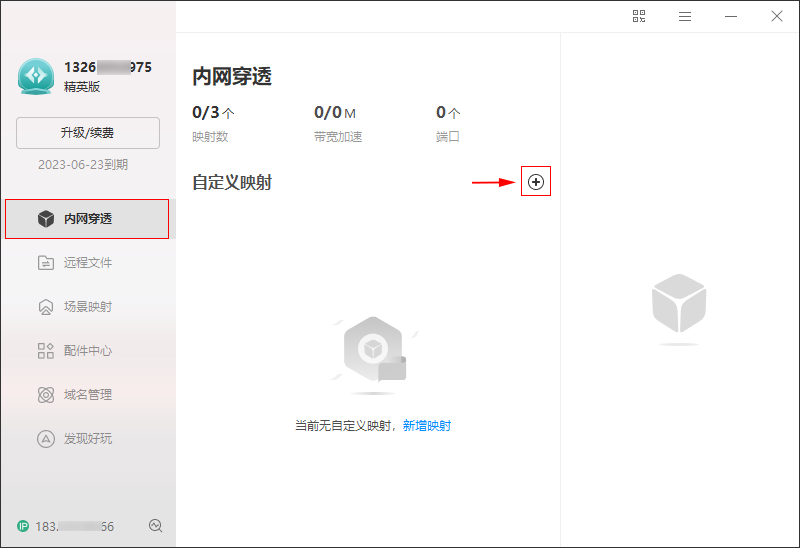Go to 场景映射 in the sidebar
The width and height of the screenshot is (800, 548).
[87, 307]
